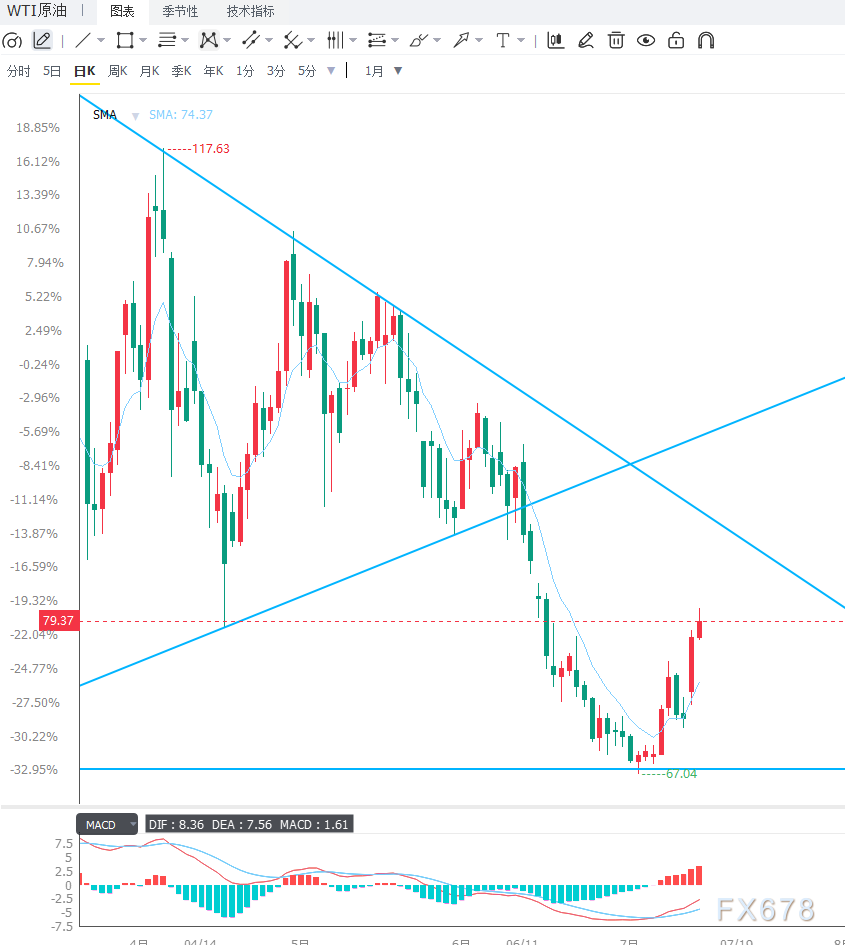
Task: Select the 月K timeframe
Action: (149, 71)
